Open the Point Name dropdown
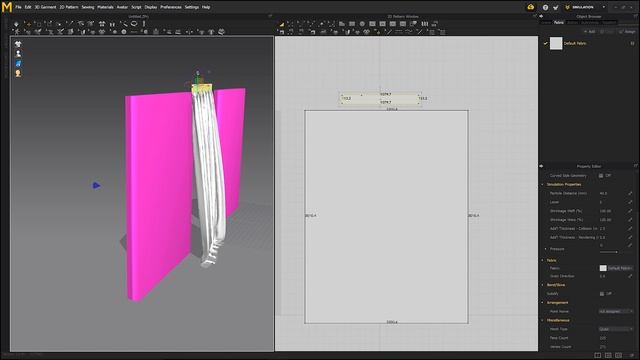The height and width of the screenshot is (360, 640). point(616,311)
